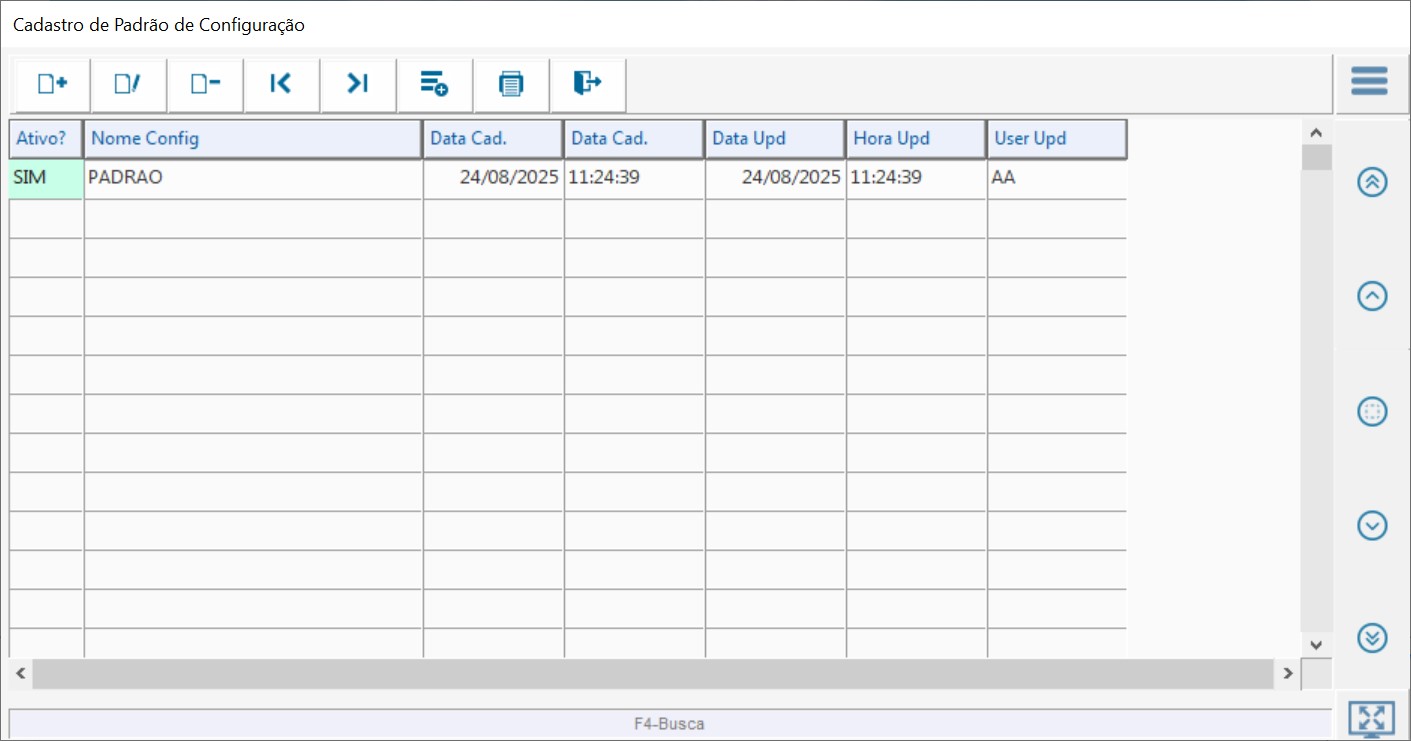
Task: Click the new record toolbar icon
Action: tap(52, 84)
